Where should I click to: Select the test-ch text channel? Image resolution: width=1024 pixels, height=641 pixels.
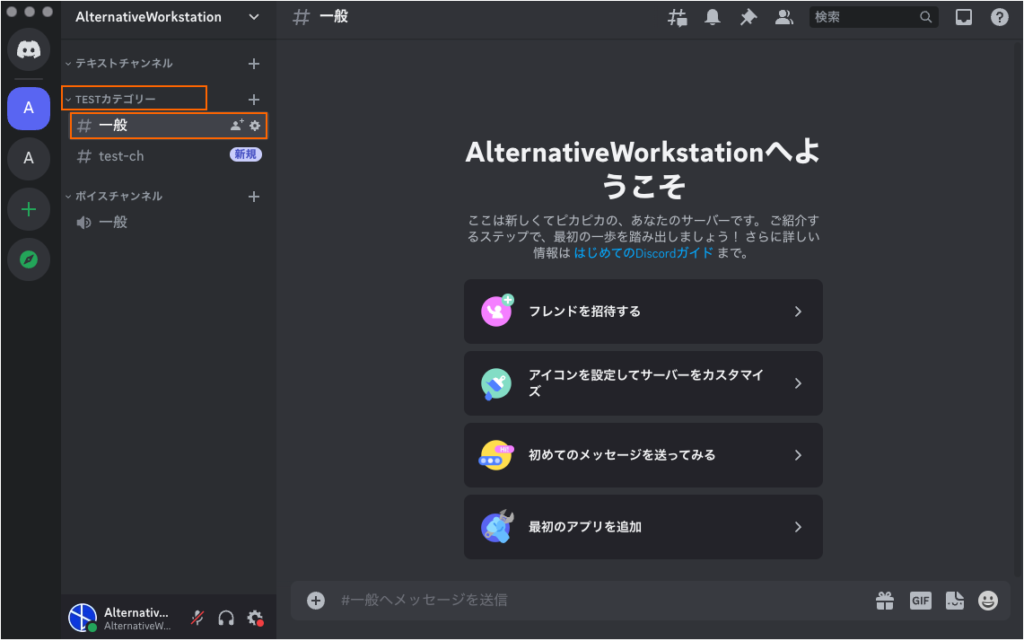121,156
